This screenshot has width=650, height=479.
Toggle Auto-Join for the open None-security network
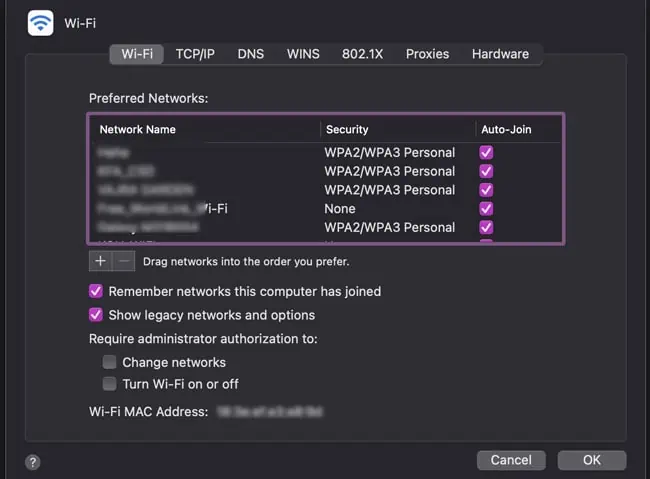pos(487,209)
